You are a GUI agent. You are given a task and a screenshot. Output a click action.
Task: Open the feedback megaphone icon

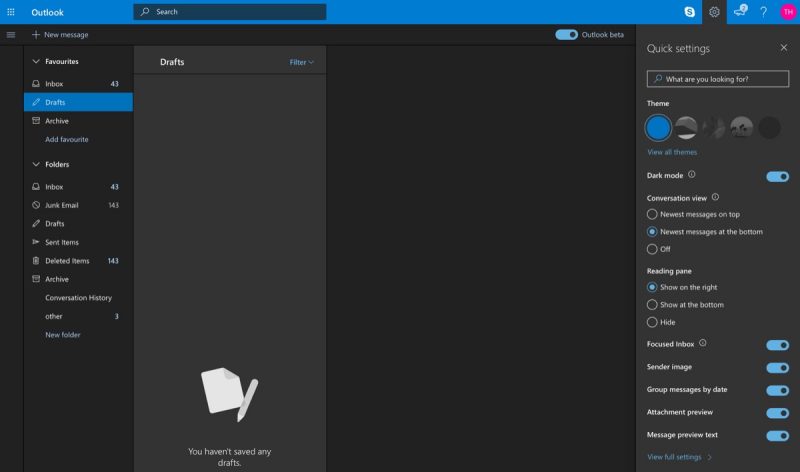click(x=739, y=11)
